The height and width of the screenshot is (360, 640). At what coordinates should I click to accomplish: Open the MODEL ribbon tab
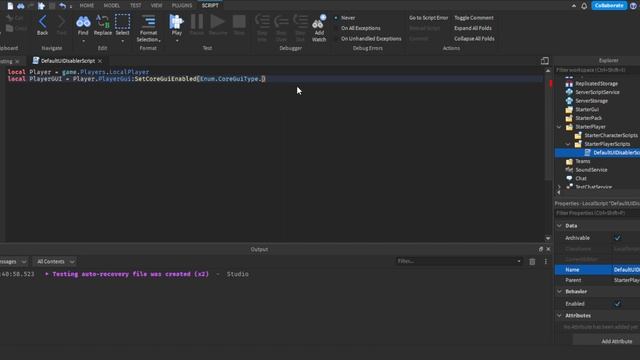(x=111, y=6)
